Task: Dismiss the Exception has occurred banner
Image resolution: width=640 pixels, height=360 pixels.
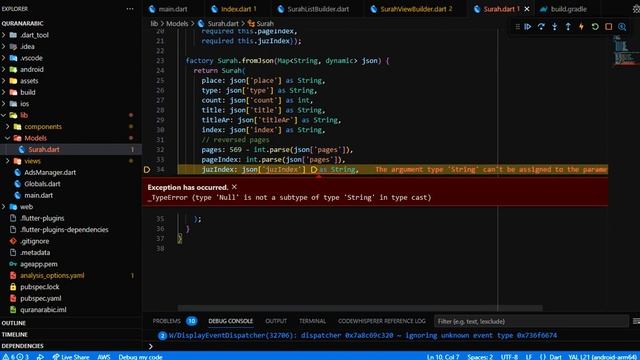Action: tap(234, 187)
